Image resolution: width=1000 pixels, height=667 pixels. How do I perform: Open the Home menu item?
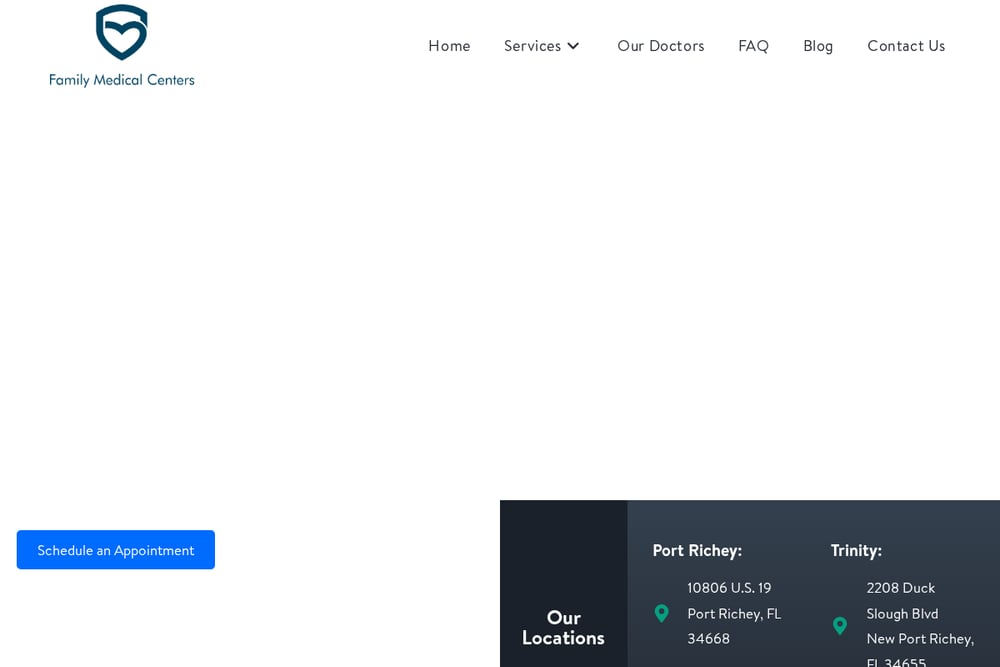(449, 46)
